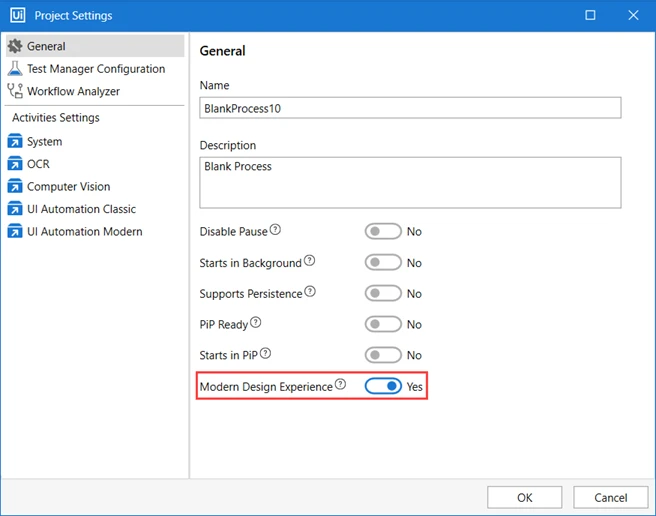Click the Computer Vision settings icon
This screenshot has height=516, width=656.
pos(15,186)
